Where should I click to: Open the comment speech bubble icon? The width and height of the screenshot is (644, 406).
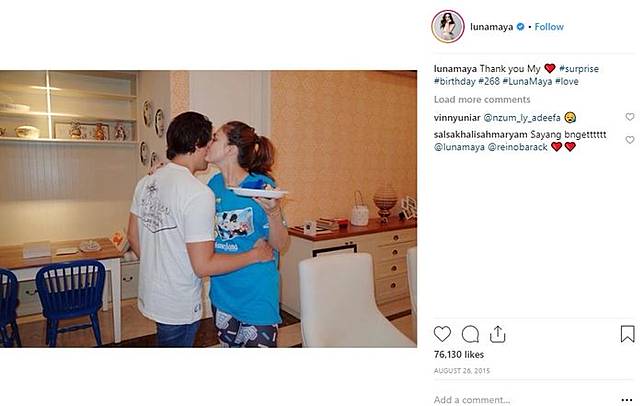(470, 334)
